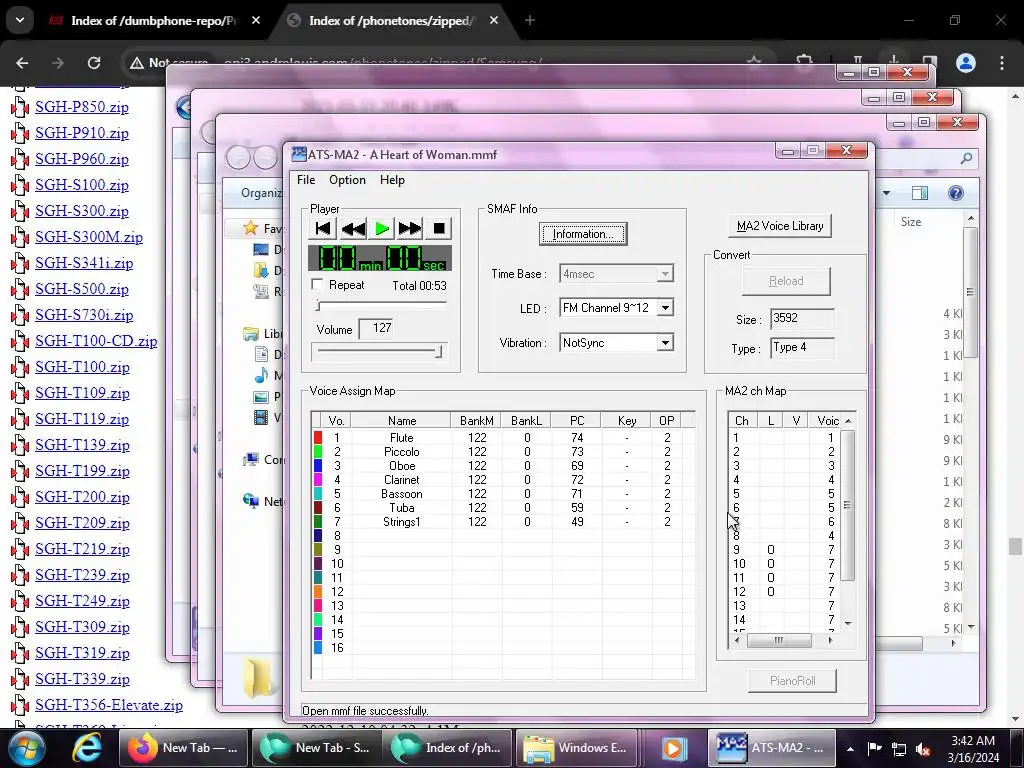
Task: Fast forward the track in the Player
Action: [x=410, y=228]
